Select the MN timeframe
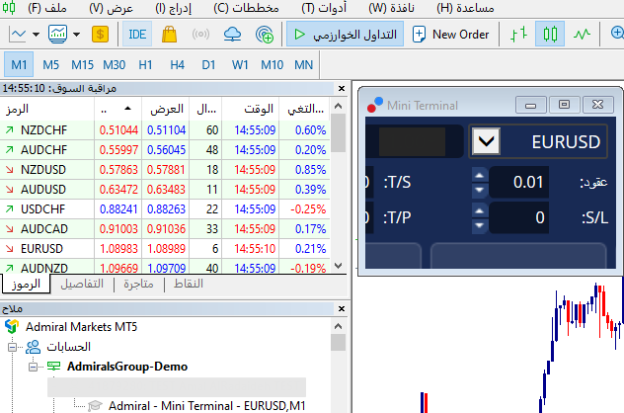The height and width of the screenshot is (413, 624). pyautogui.click(x=303, y=64)
